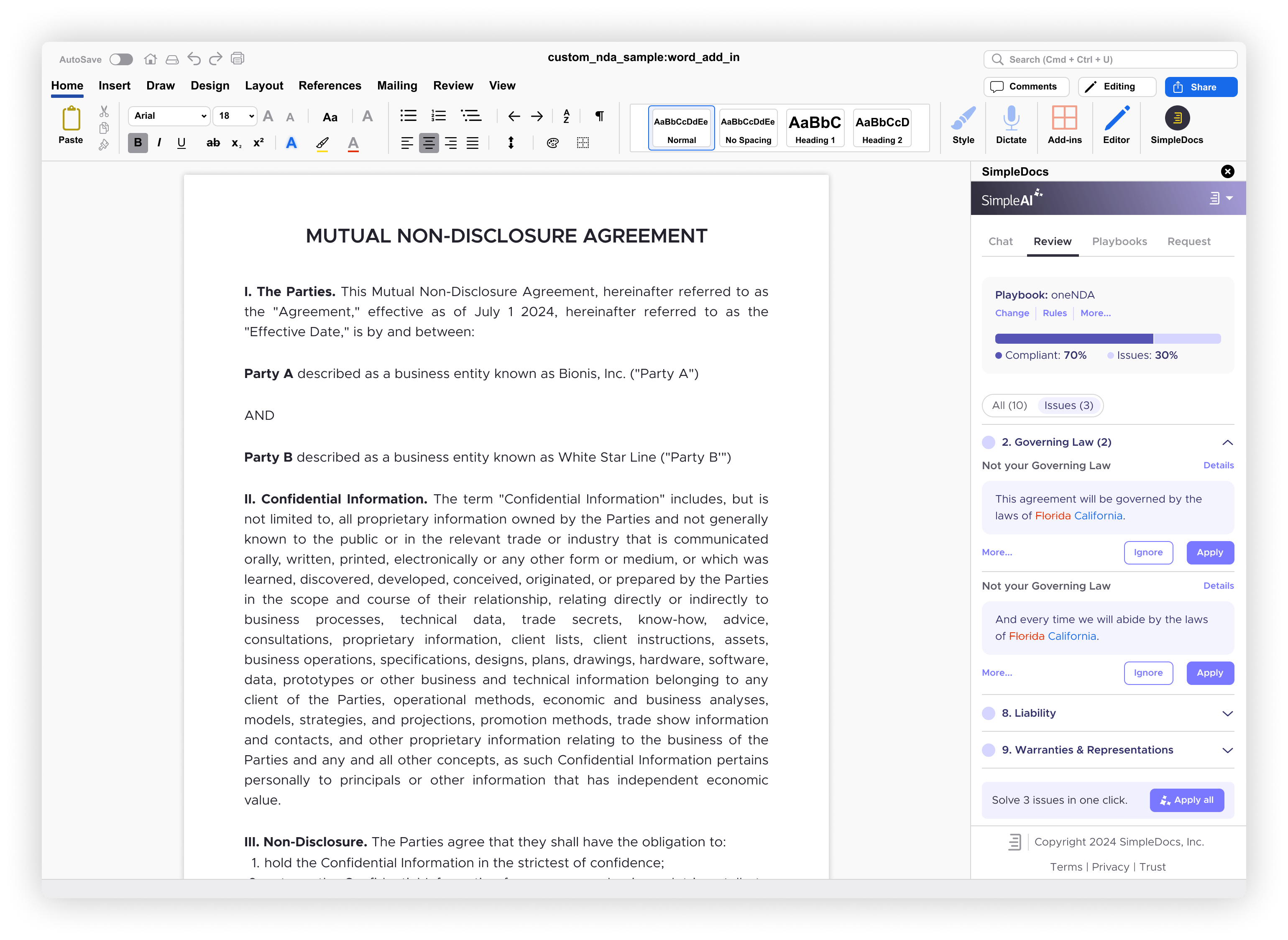This screenshot has height=940, width=1288.
Task: Click the Change playbook link
Action: (1012, 313)
